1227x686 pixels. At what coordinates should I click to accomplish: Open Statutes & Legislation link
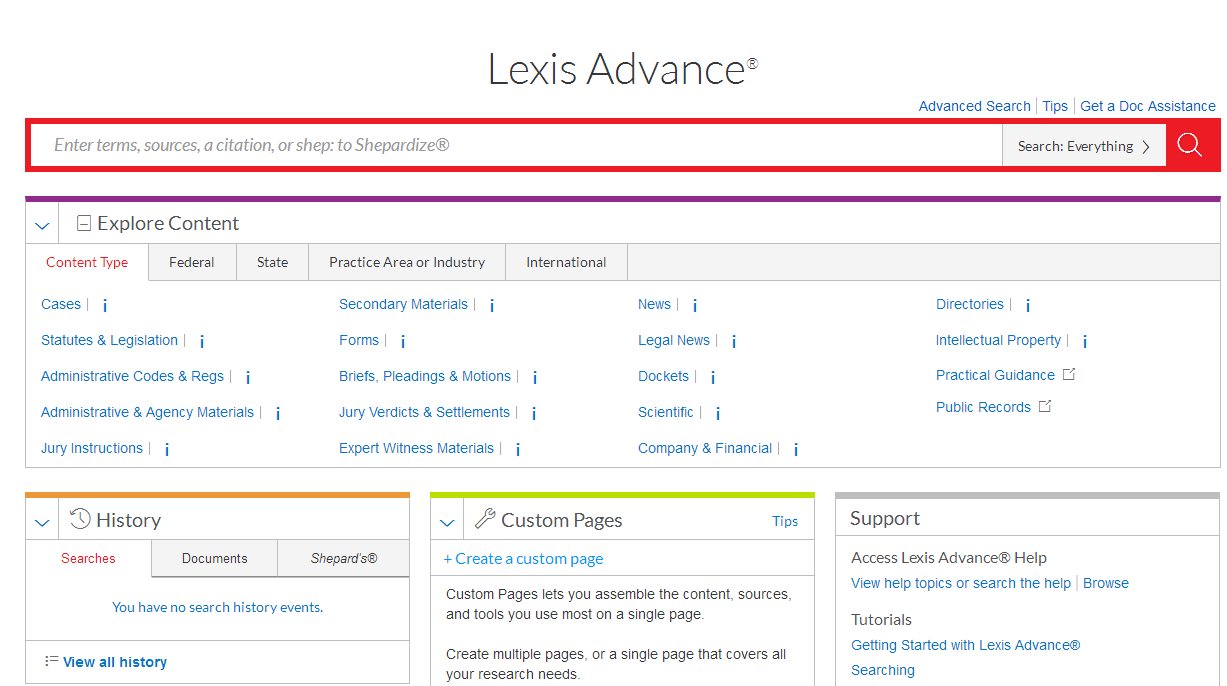tap(109, 340)
